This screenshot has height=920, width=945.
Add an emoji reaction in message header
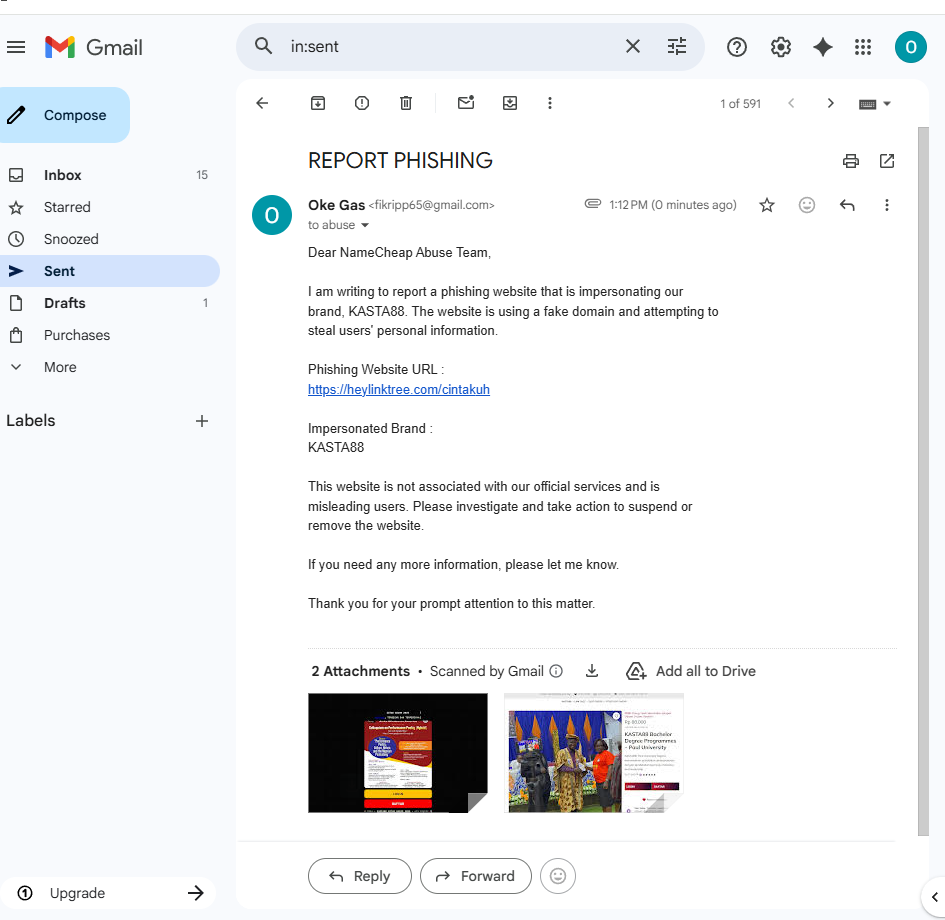coord(806,205)
